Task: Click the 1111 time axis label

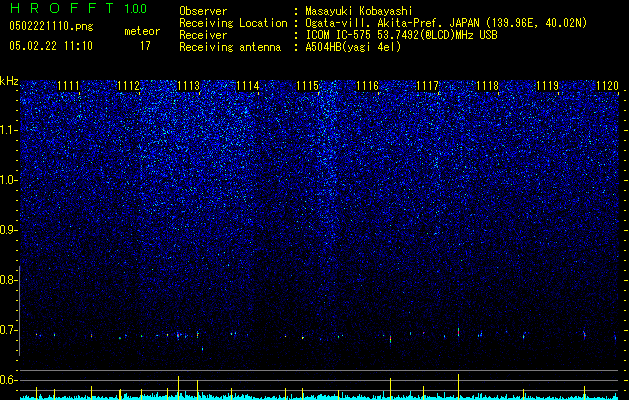Action: (x=69, y=86)
